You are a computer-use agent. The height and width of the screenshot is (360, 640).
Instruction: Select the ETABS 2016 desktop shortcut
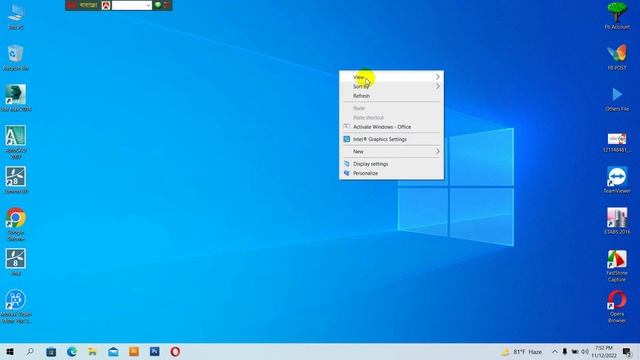pos(617,221)
